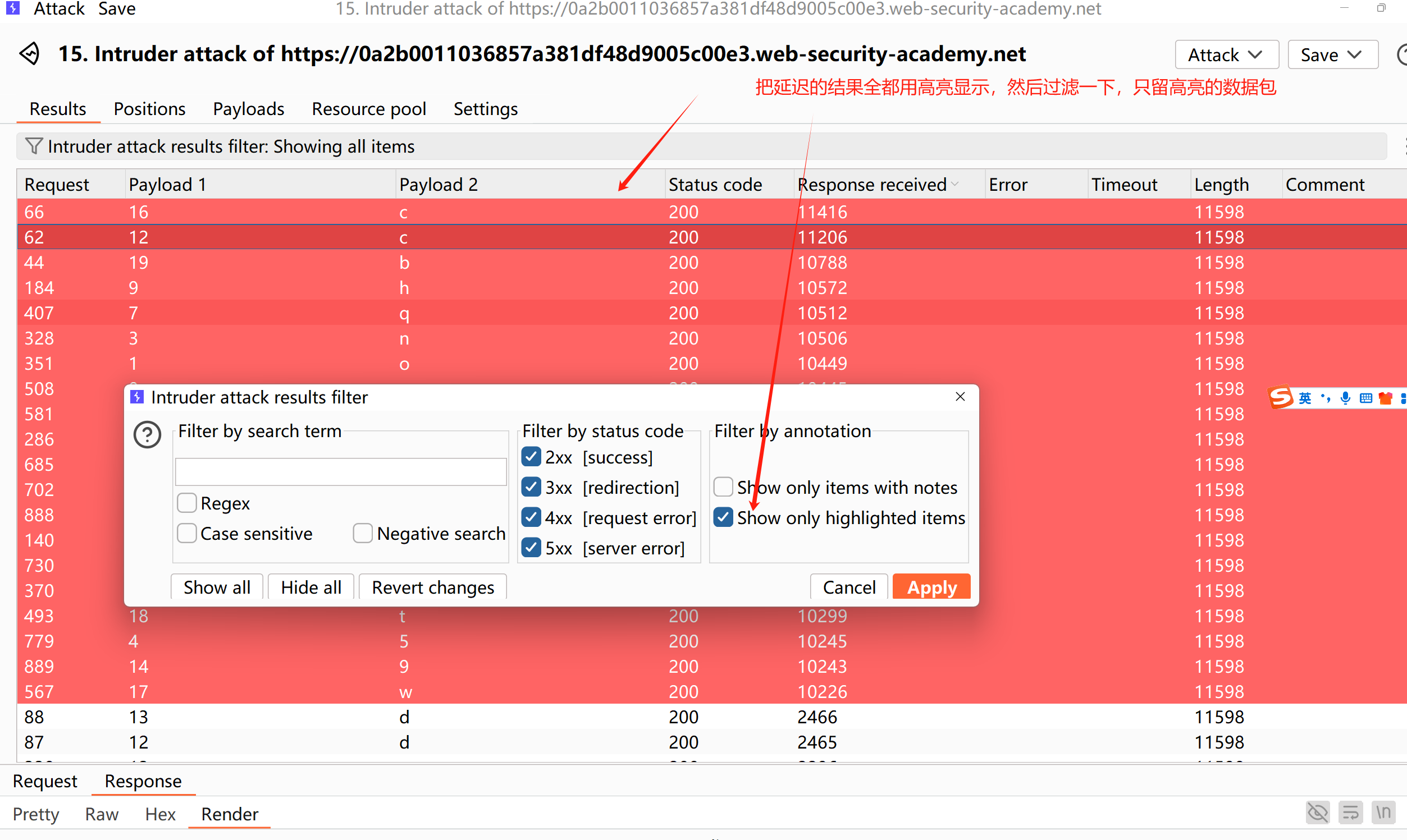Viewport: 1407px width, 840px height.
Task: Enable the Regex checkbox
Action: [x=187, y=503]
